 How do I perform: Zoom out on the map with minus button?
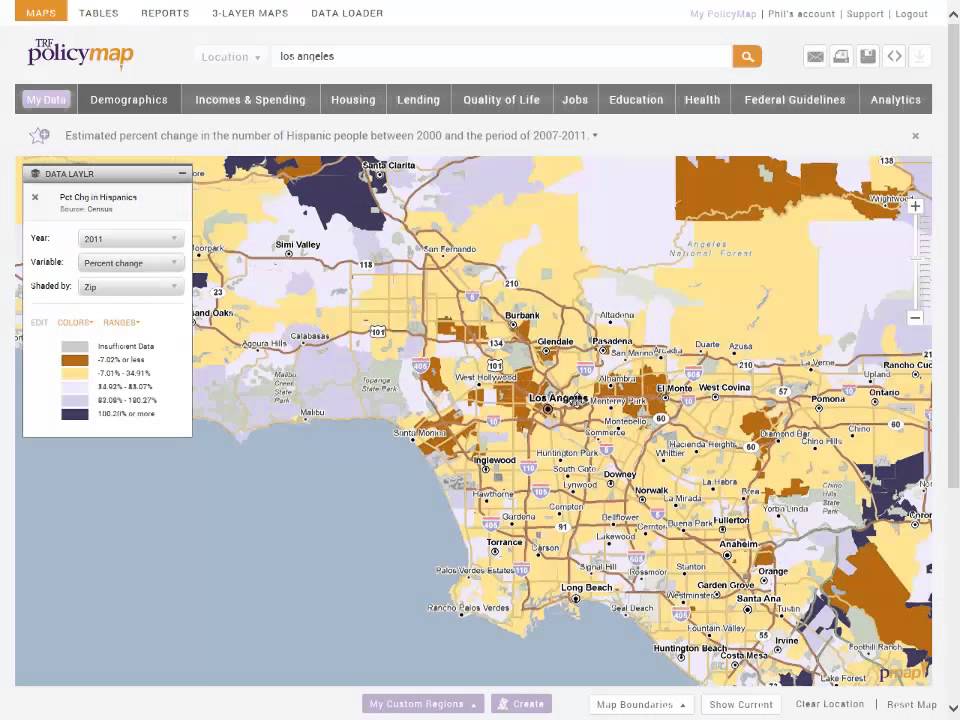(915, 318)
